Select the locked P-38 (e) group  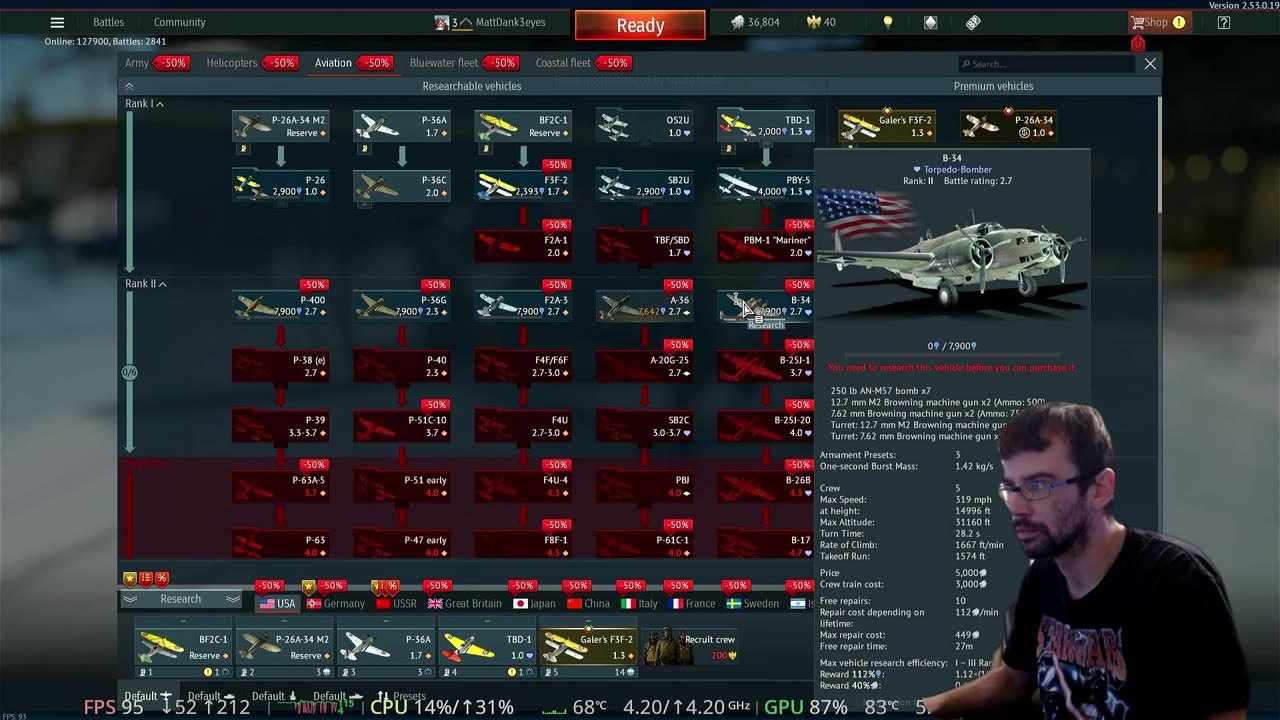pos(281,366)
